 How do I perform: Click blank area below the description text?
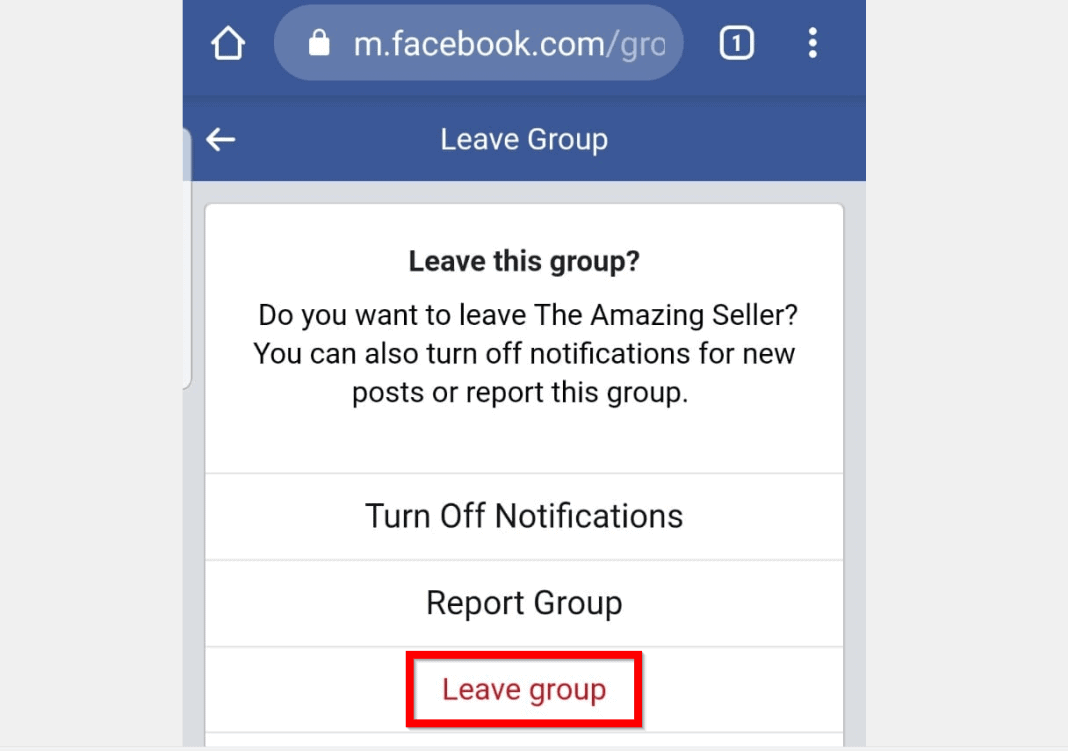click(524, 441)
